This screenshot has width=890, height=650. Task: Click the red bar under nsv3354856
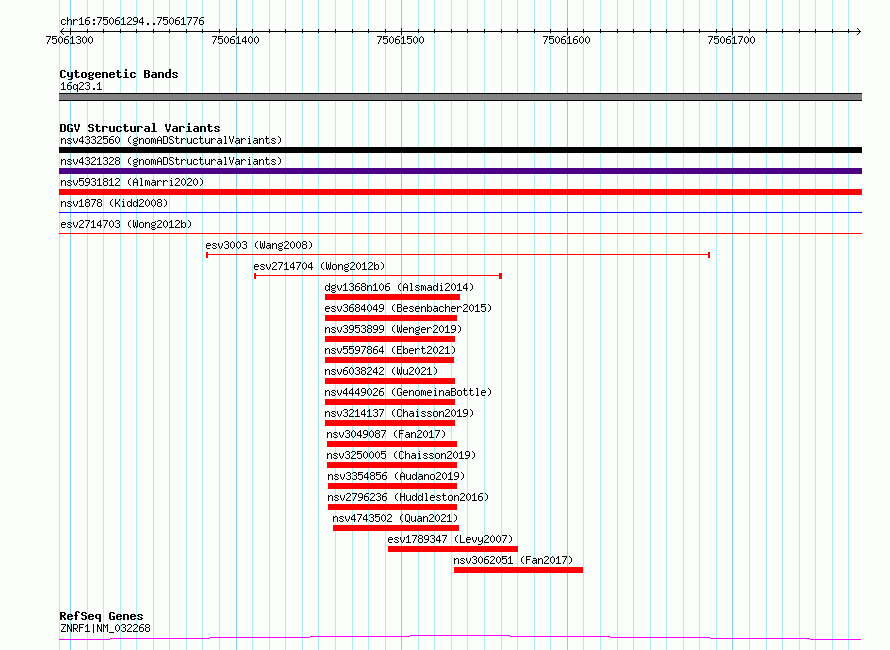pyautogui.click(x=392, y=486)
